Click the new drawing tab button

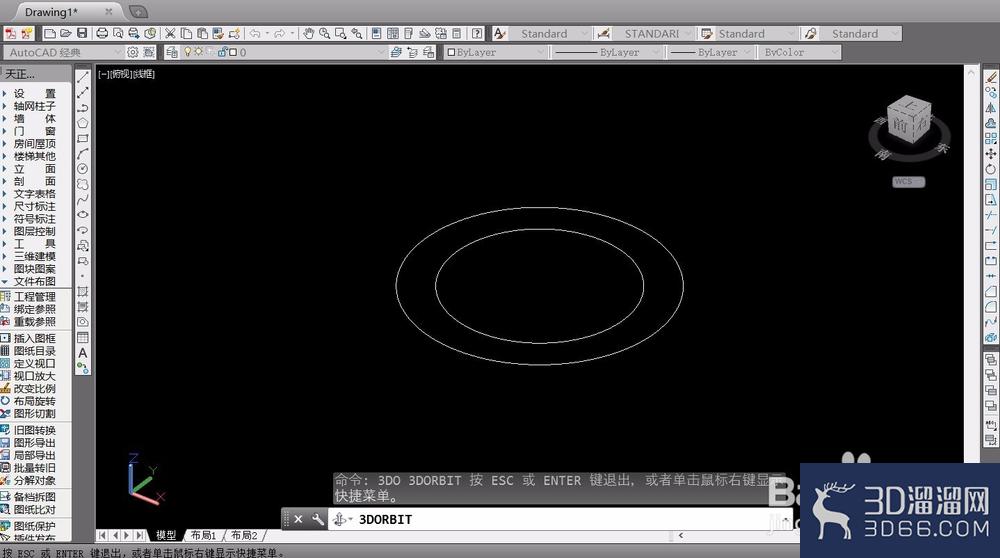(x=138, y=11)
